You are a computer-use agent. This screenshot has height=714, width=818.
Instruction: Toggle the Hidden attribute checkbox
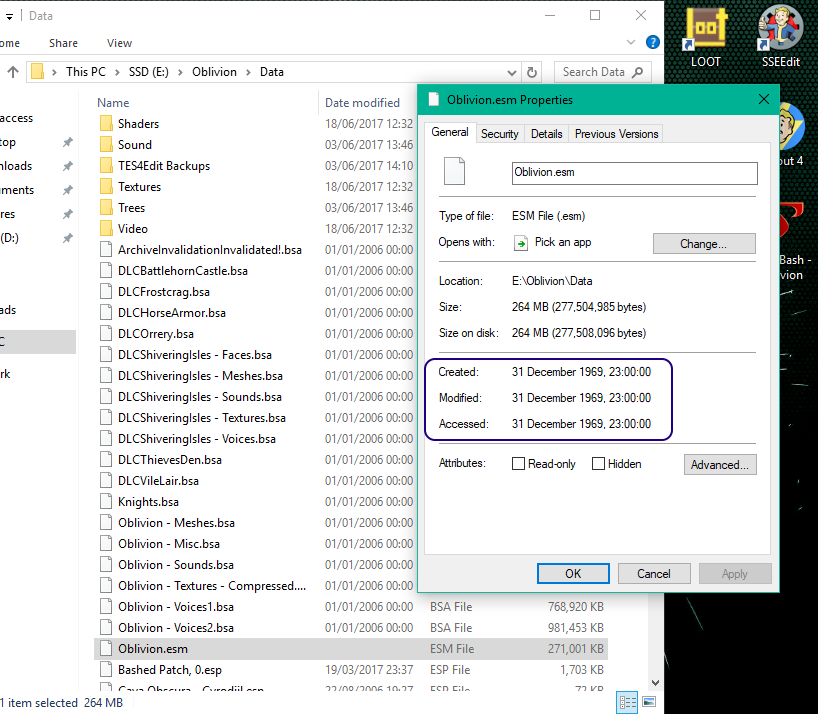[598, 464]
